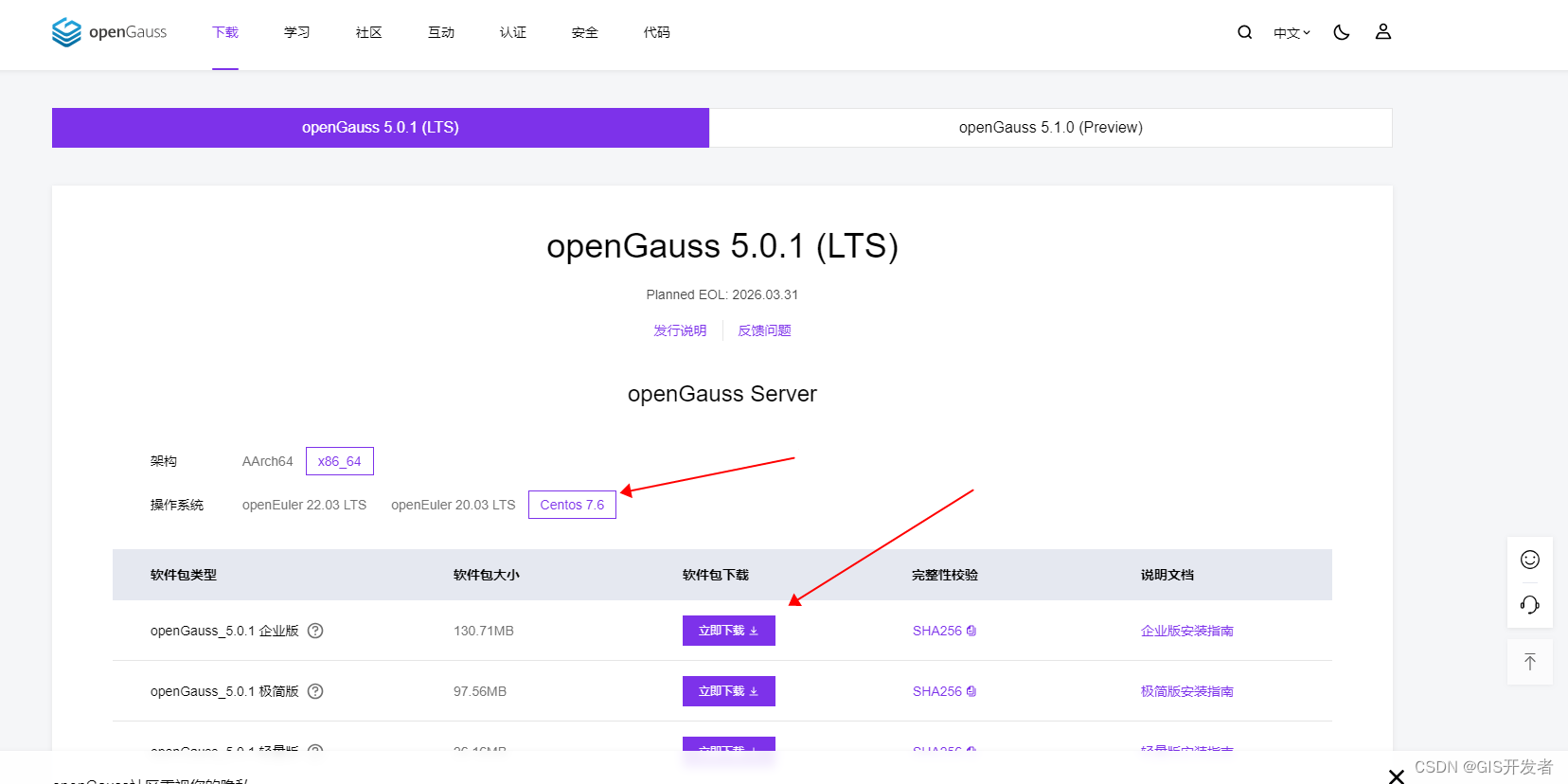Click 立即下载 for the 极简版 package
The height and width of the screenshot is (784, 1568).
729,691
